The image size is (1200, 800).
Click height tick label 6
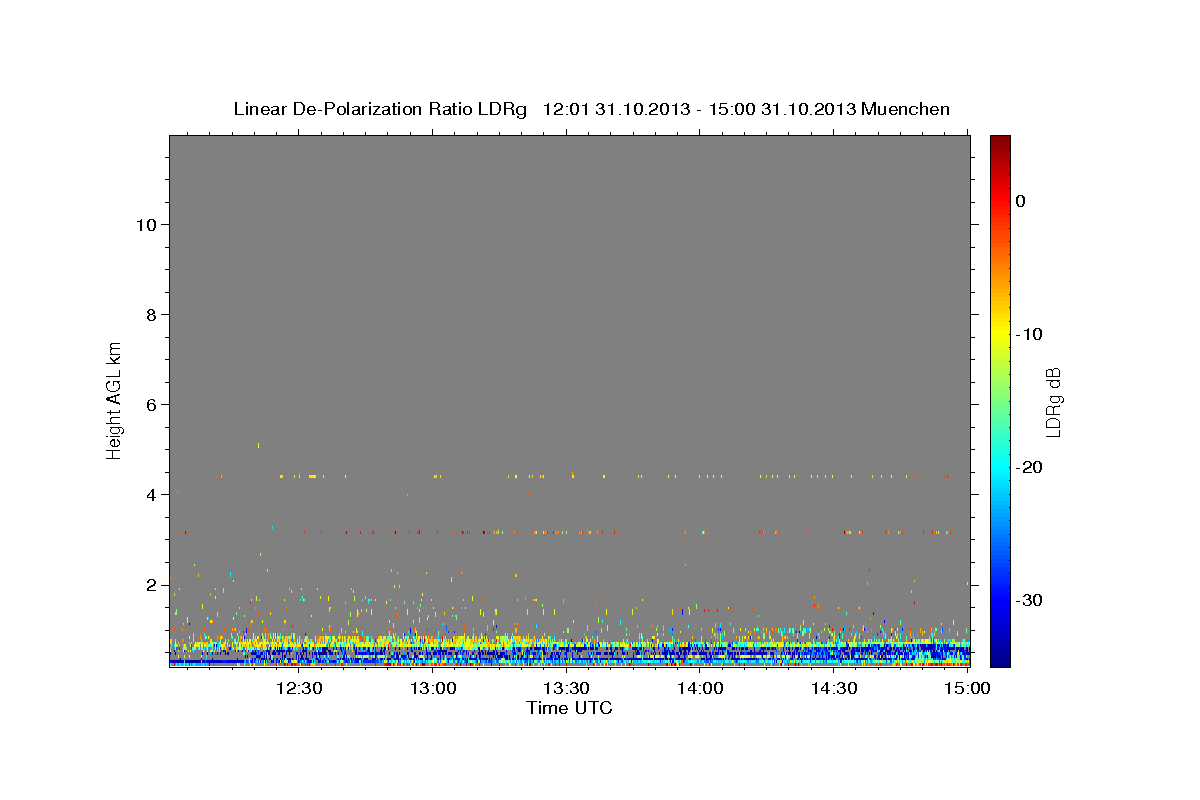pos(152,405)
